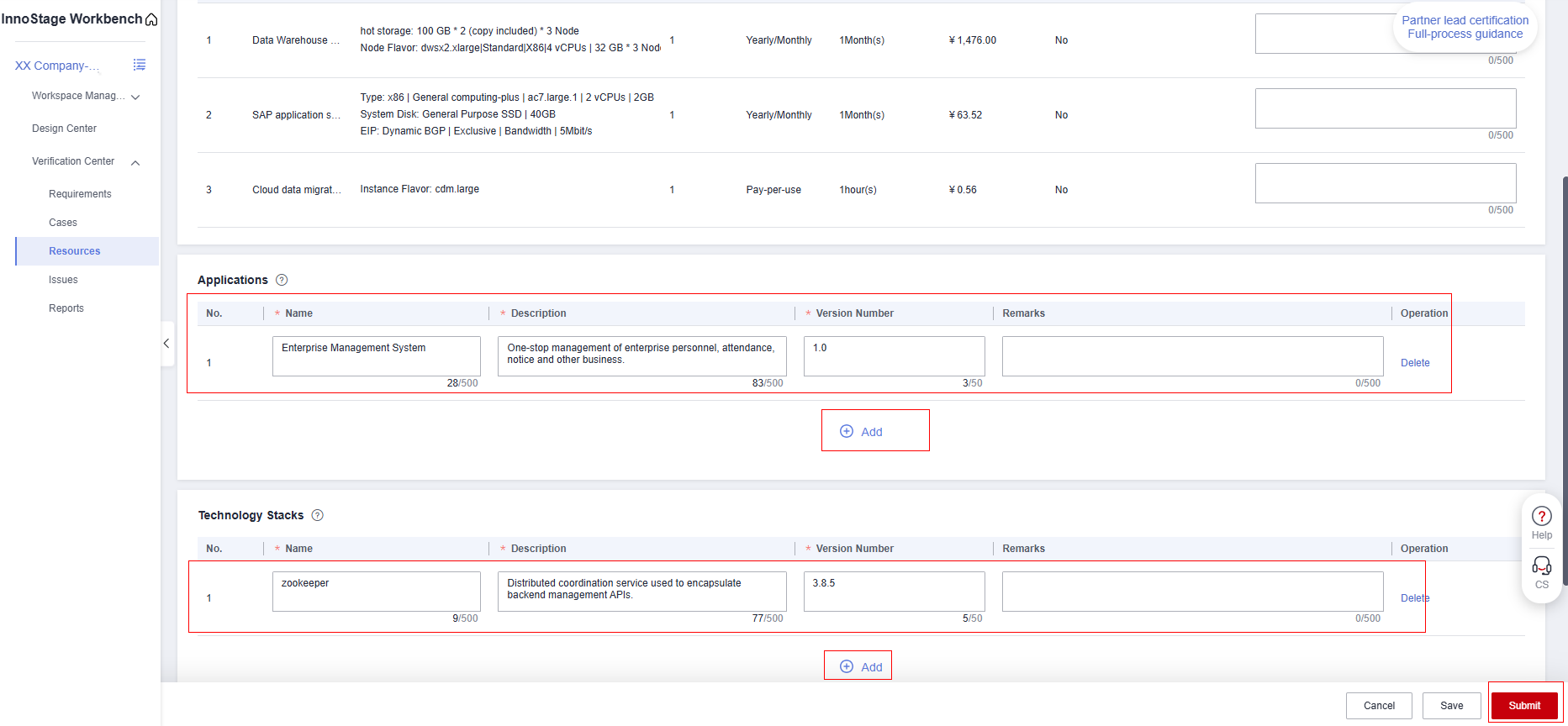
Task: Click remarks field for Cloud data migration row
Action: coord(1386,183)
